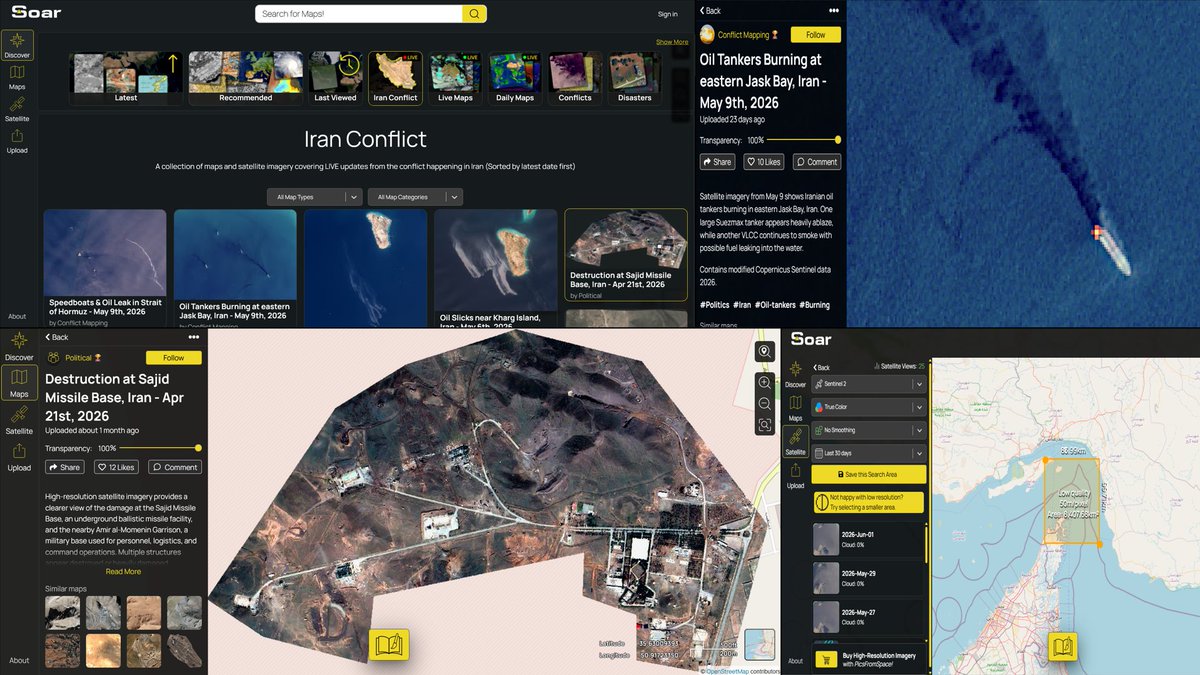Share the Sajid Missile Base map
Viewport: 1200px width, 675px height.
pyautogui.click(x=65, y=467)
